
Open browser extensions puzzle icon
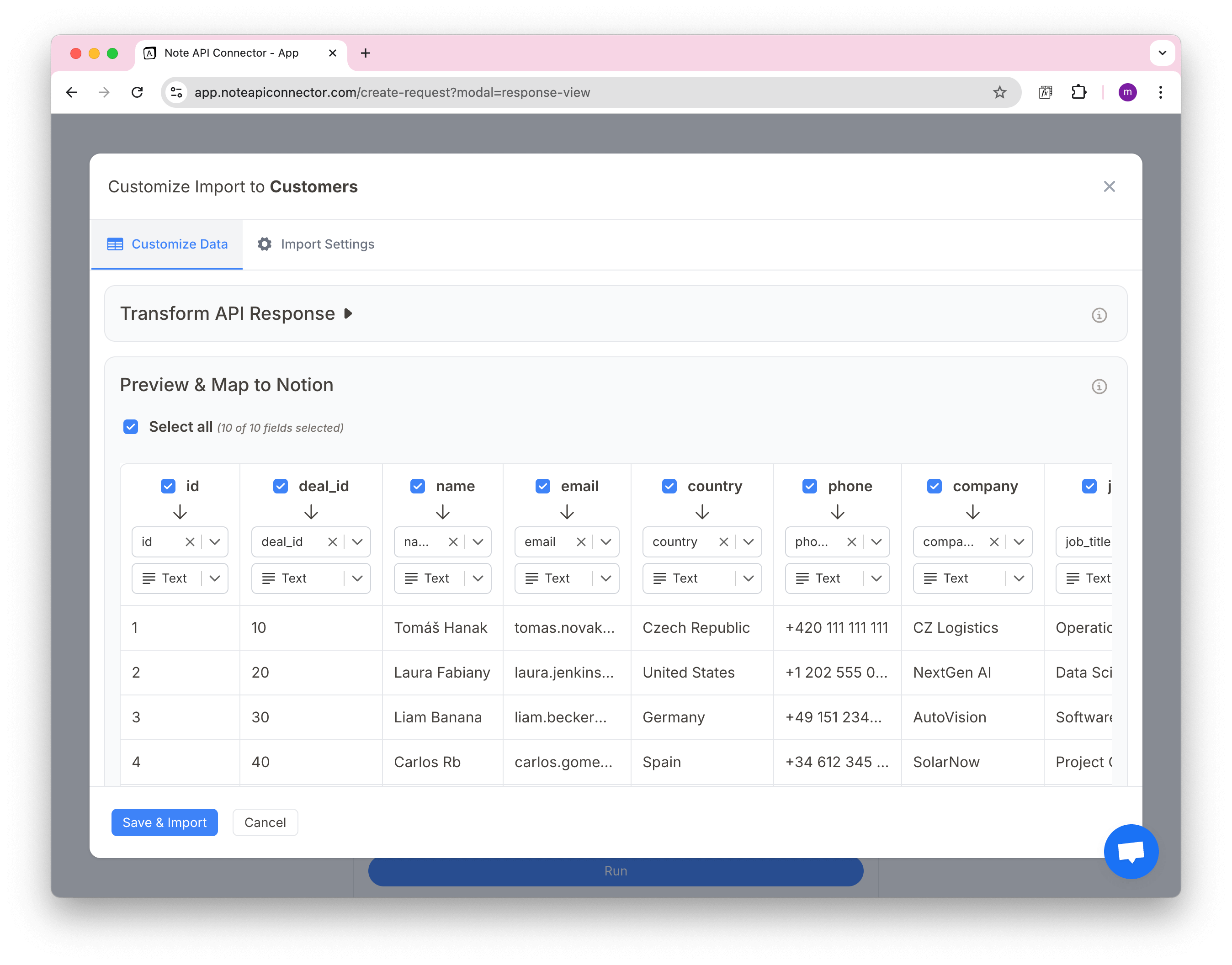coord(1079,92)
